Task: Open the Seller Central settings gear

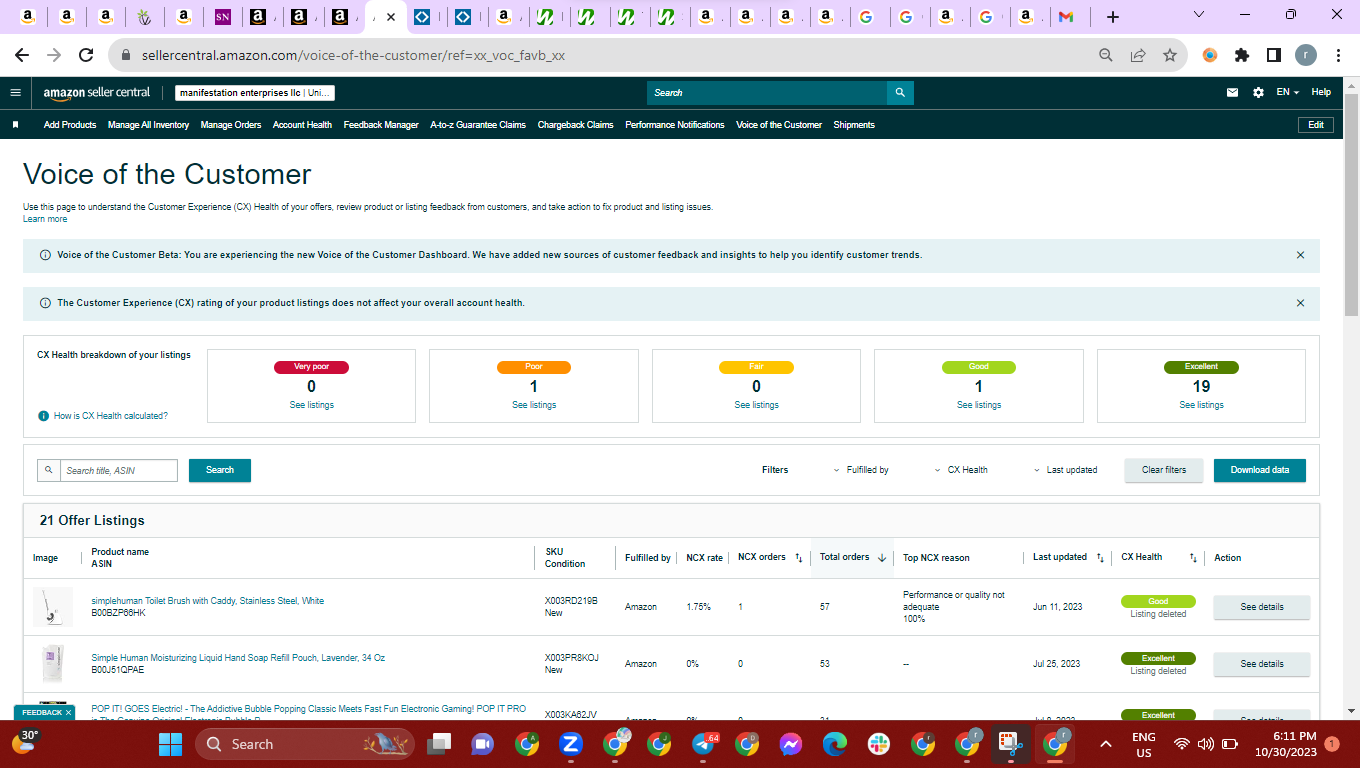Action: 1258,92
